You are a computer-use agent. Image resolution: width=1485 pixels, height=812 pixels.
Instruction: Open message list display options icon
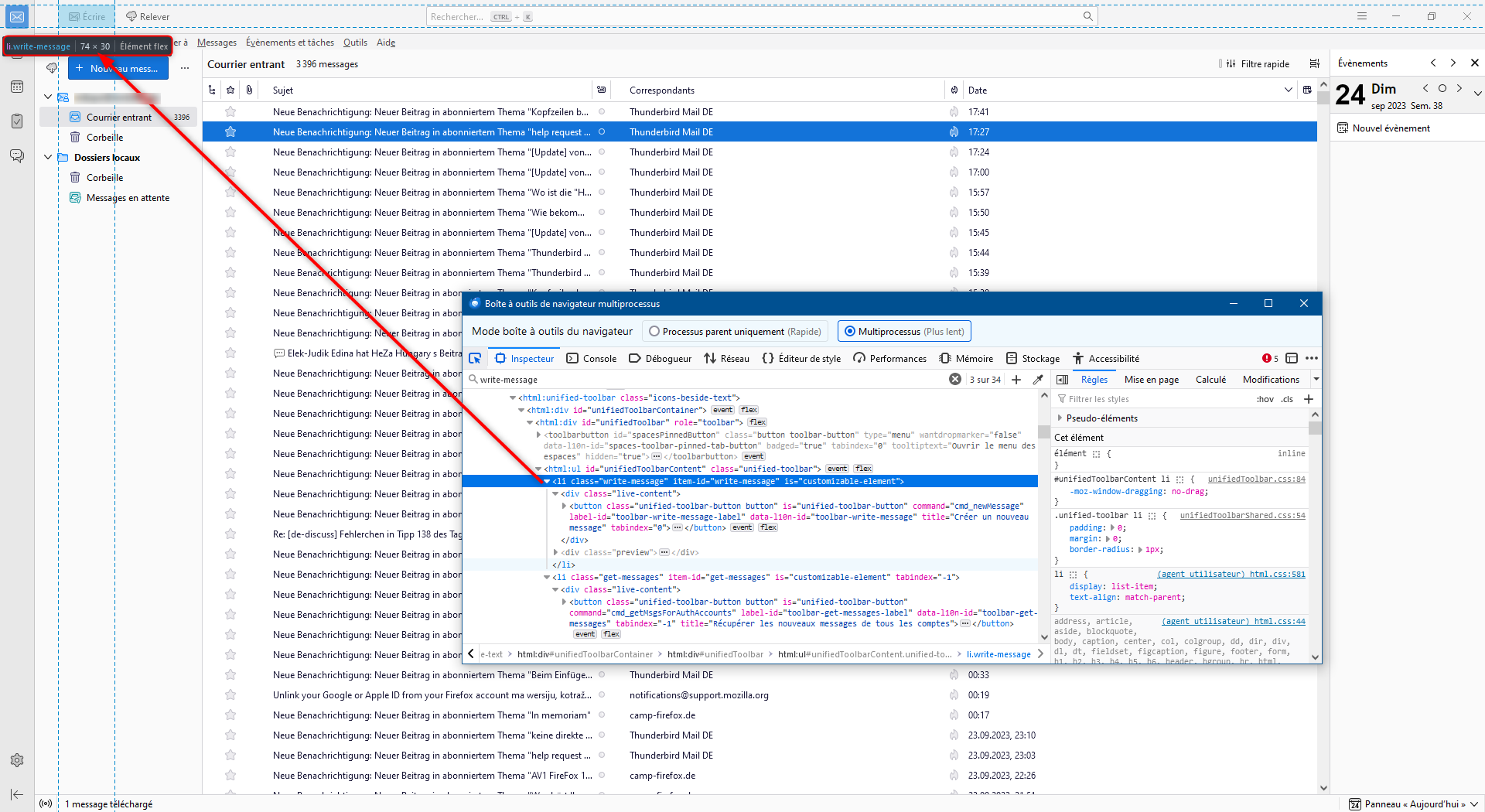point(1314,63)
